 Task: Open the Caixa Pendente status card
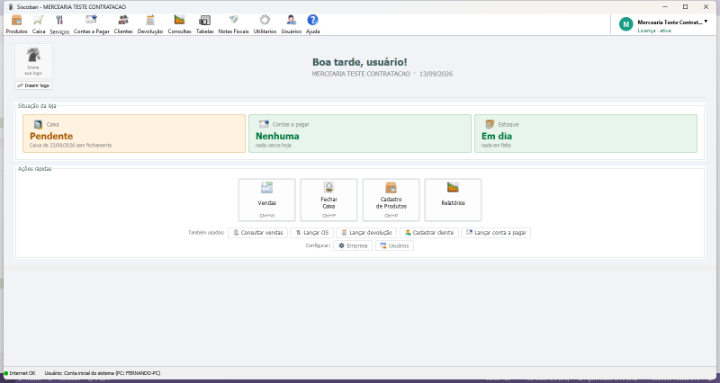click(134, 134)
